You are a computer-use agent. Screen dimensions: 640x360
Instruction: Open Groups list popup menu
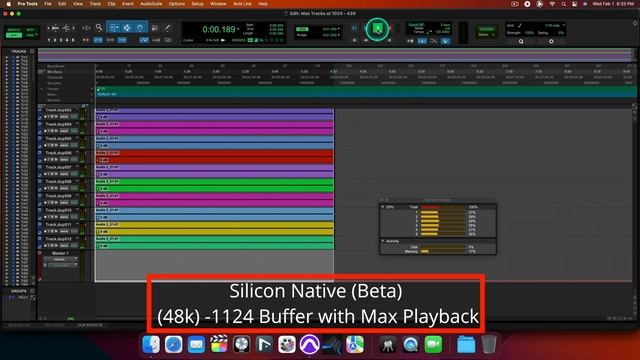pos(32,291)
